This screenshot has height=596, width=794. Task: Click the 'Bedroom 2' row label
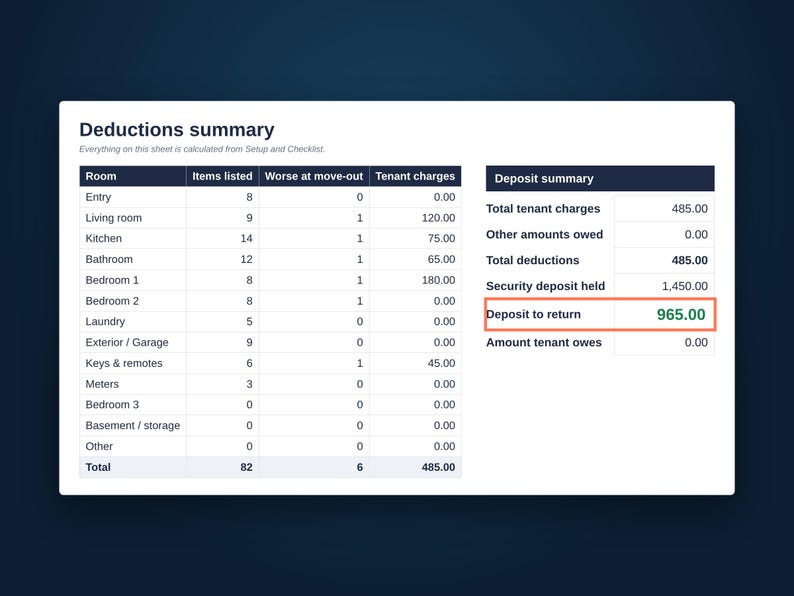[x=112, y=301]
